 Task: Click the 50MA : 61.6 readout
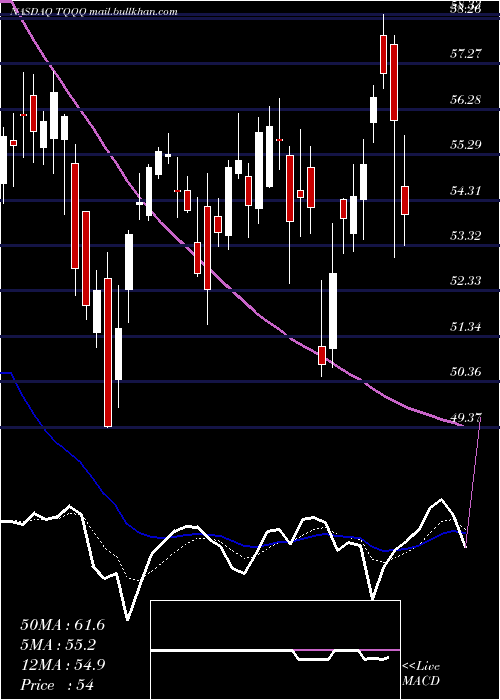tap(62, 625)
